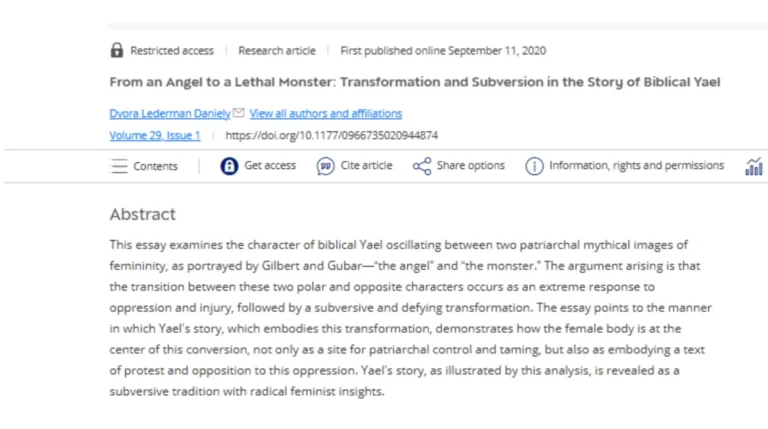Click the Cite article quote icon
The height and width of the screenshot is (429, 768).
click(325, 166)
